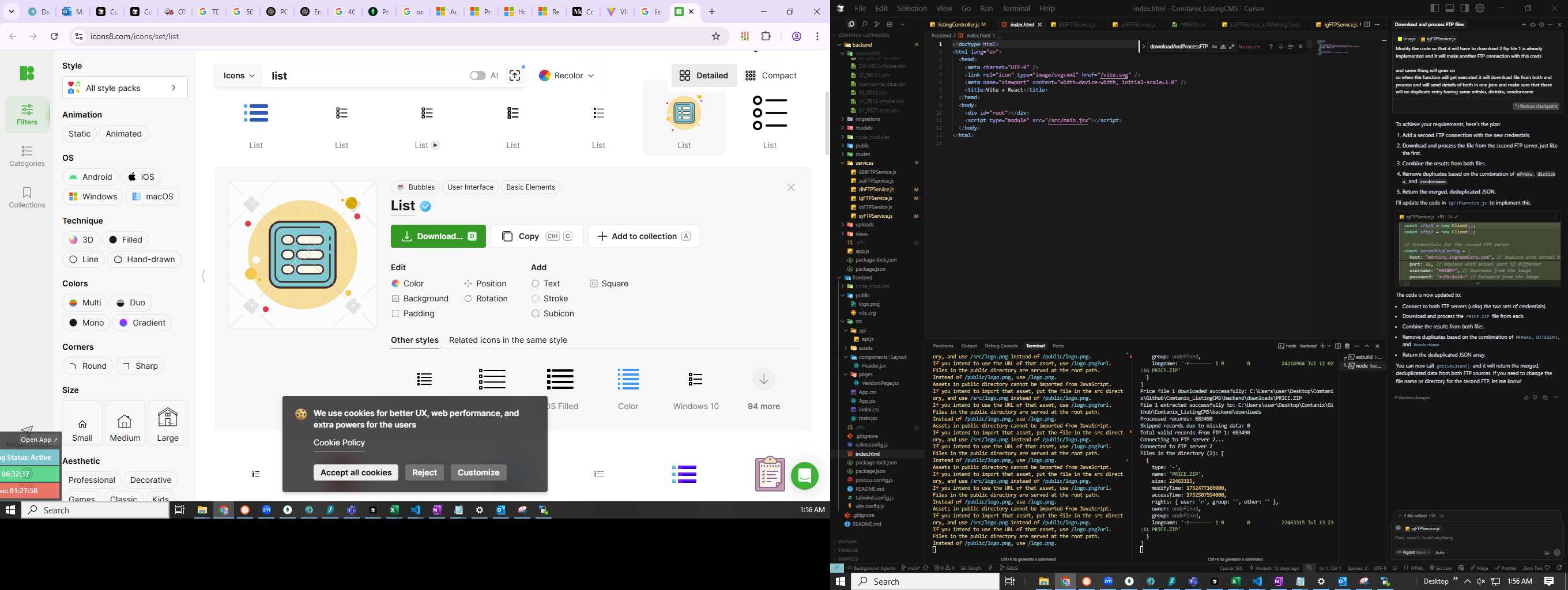The width and height of the screenshot is (1568, 590).
Task: Select the Rotation edit option
Action: [486, 298]
